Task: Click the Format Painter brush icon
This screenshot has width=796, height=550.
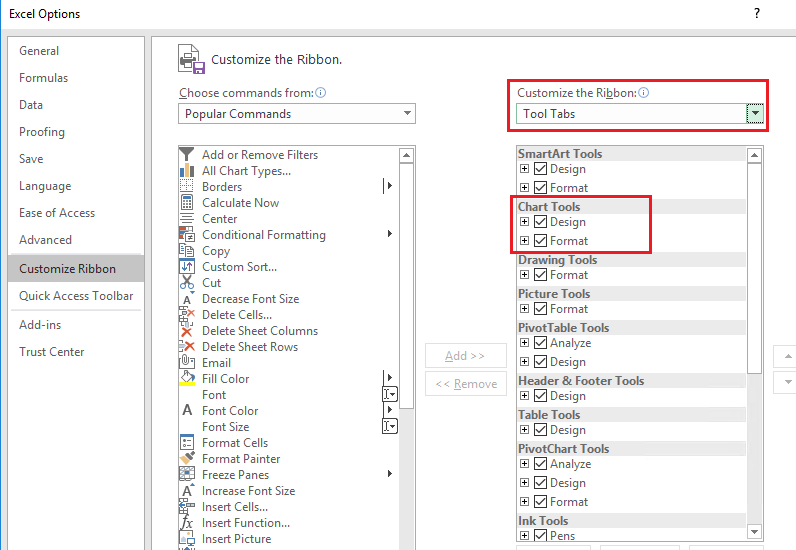Action: pos(187,459)
